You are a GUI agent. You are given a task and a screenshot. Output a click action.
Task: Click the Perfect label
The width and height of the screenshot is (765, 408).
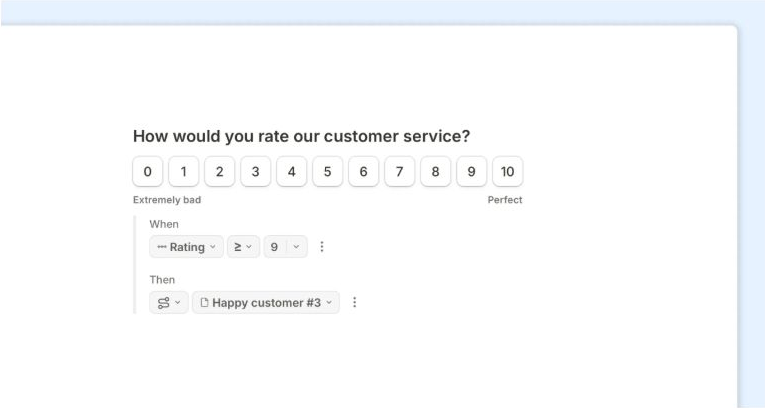(x=505, y=200)
